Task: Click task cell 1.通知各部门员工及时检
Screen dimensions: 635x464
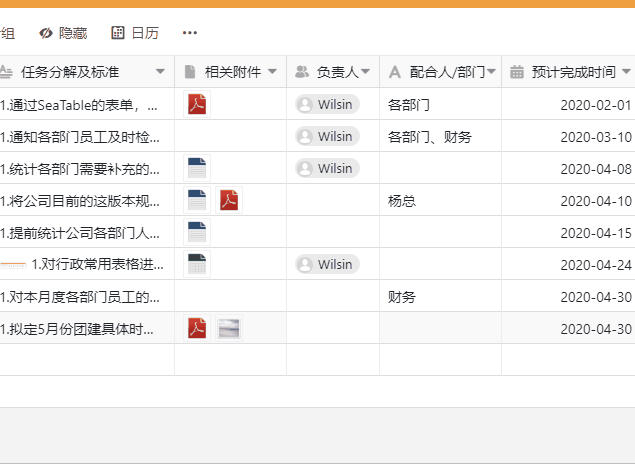Action: 87,136
